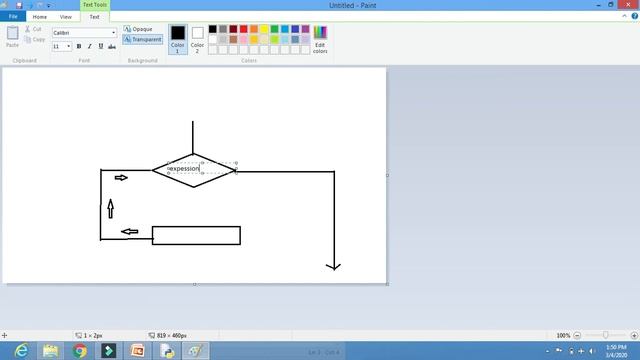Switch to the Home ribbon tab
Viewport: 640px width, 360px height.
point(40,17)
